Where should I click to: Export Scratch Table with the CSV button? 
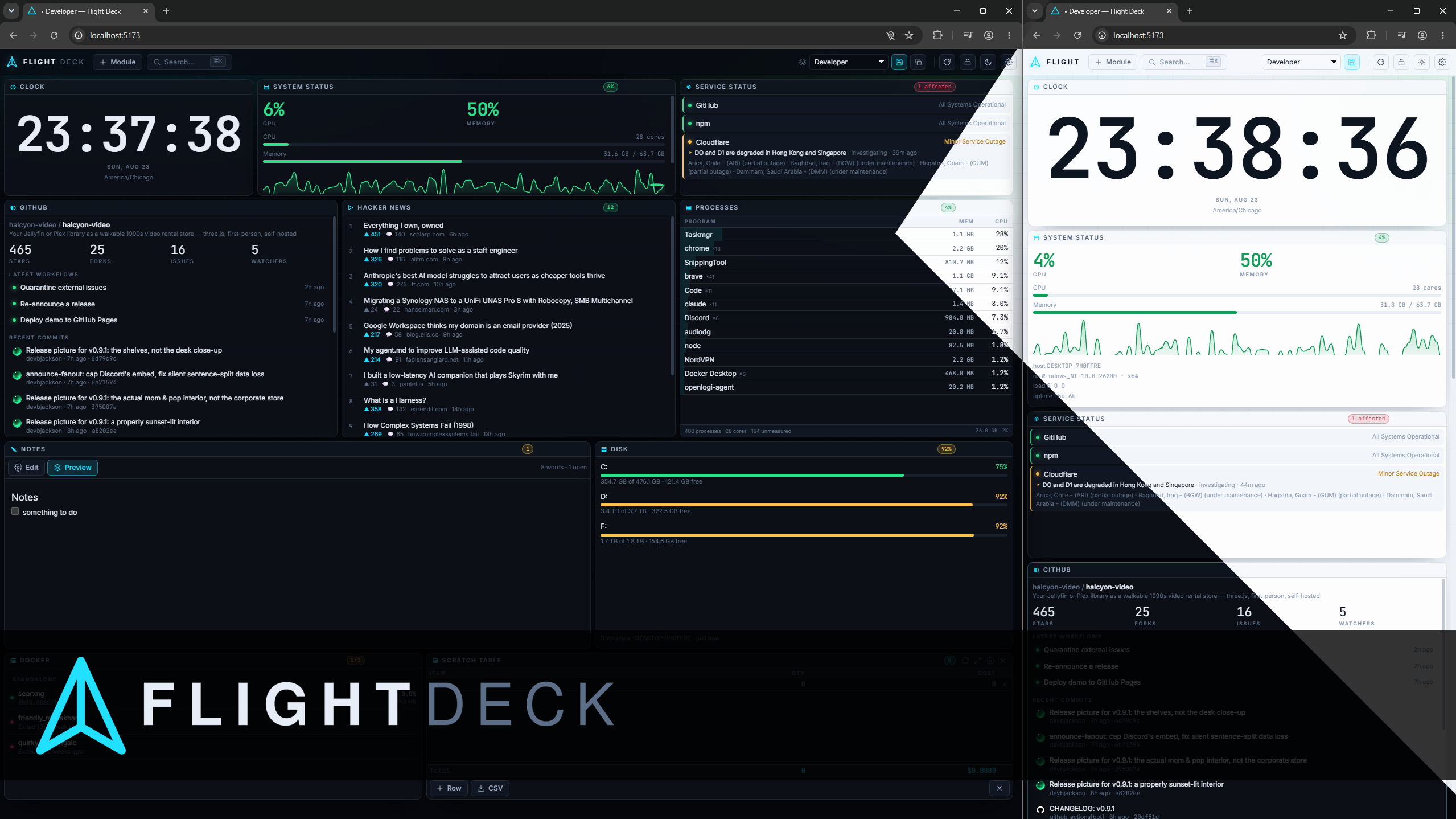[x=490, y=788]
